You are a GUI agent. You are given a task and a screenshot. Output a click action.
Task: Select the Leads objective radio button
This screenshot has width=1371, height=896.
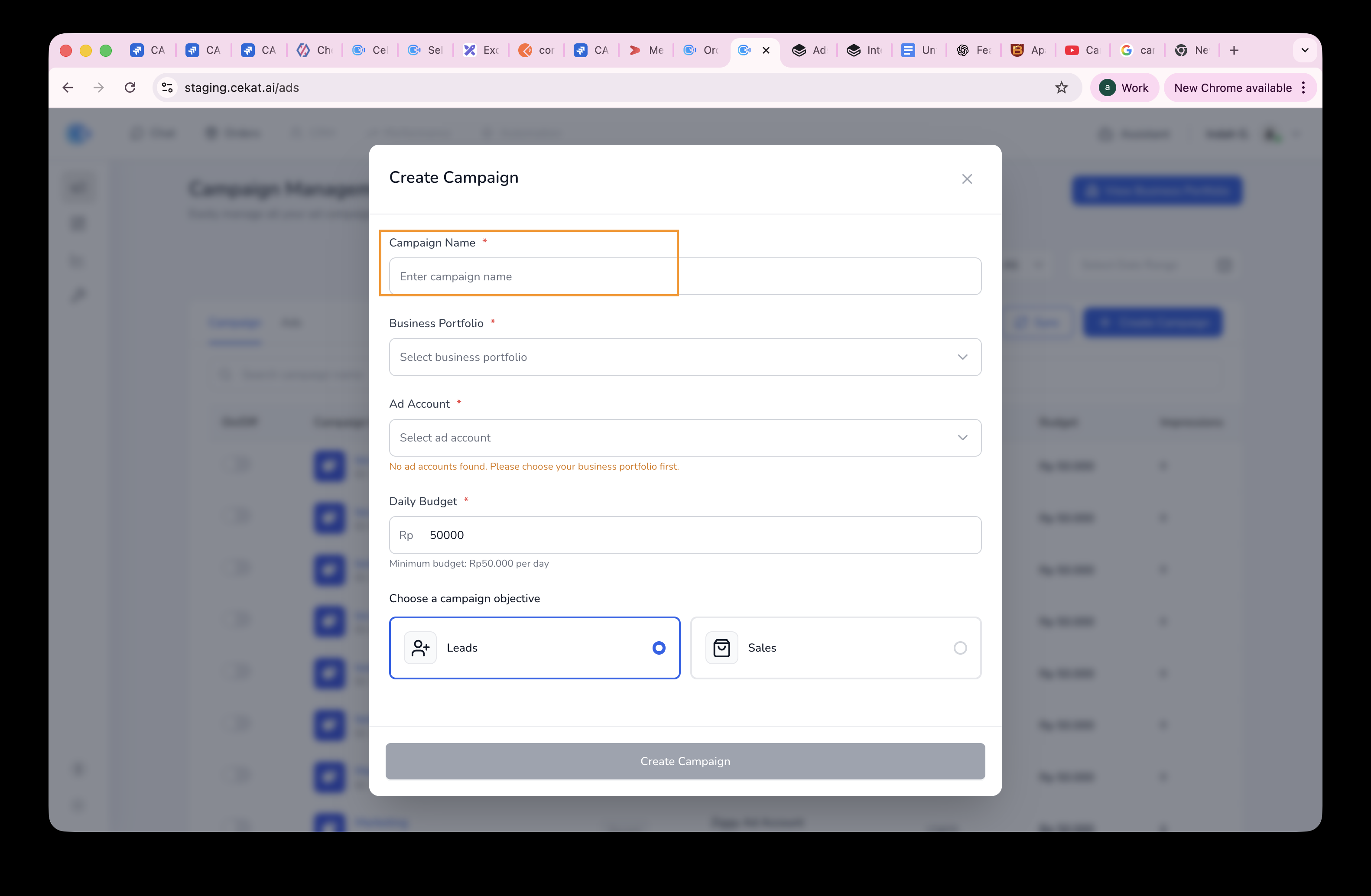pyautogui.click(x=659, y=648)
